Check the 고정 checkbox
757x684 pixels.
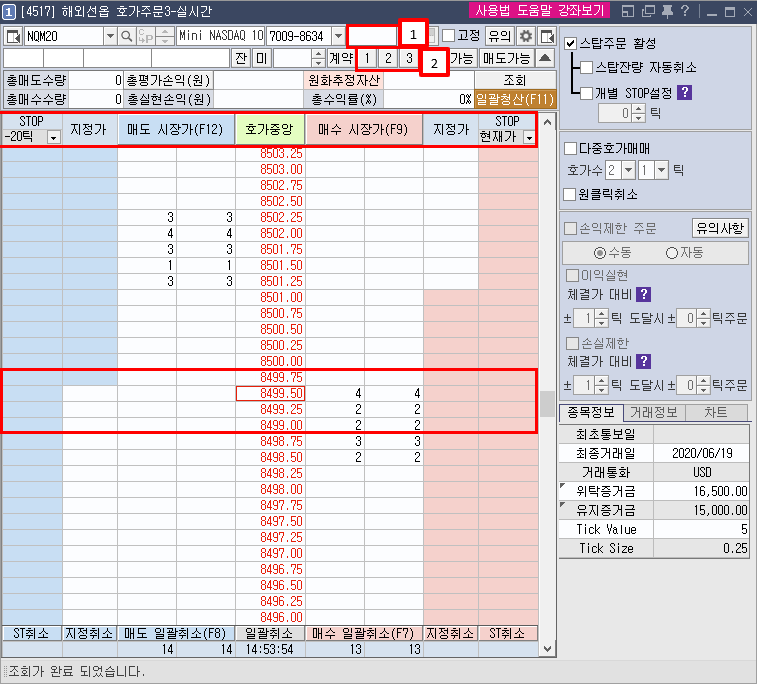coord(449,35)
